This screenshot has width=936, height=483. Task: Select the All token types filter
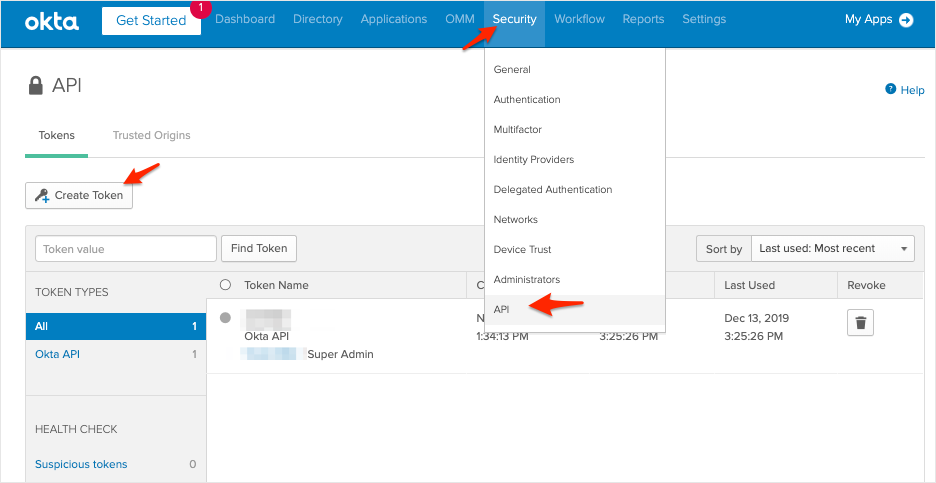coord(42,326)
